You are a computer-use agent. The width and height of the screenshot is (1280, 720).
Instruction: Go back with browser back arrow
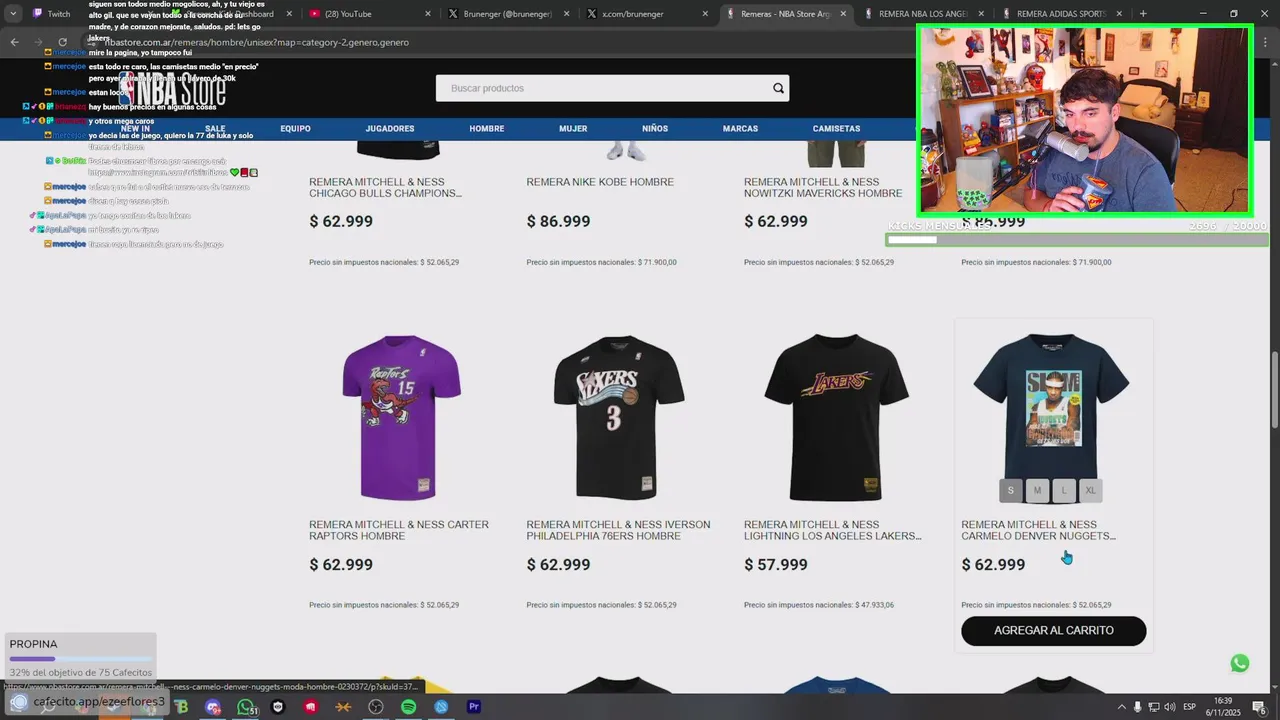tap(14, 42)
